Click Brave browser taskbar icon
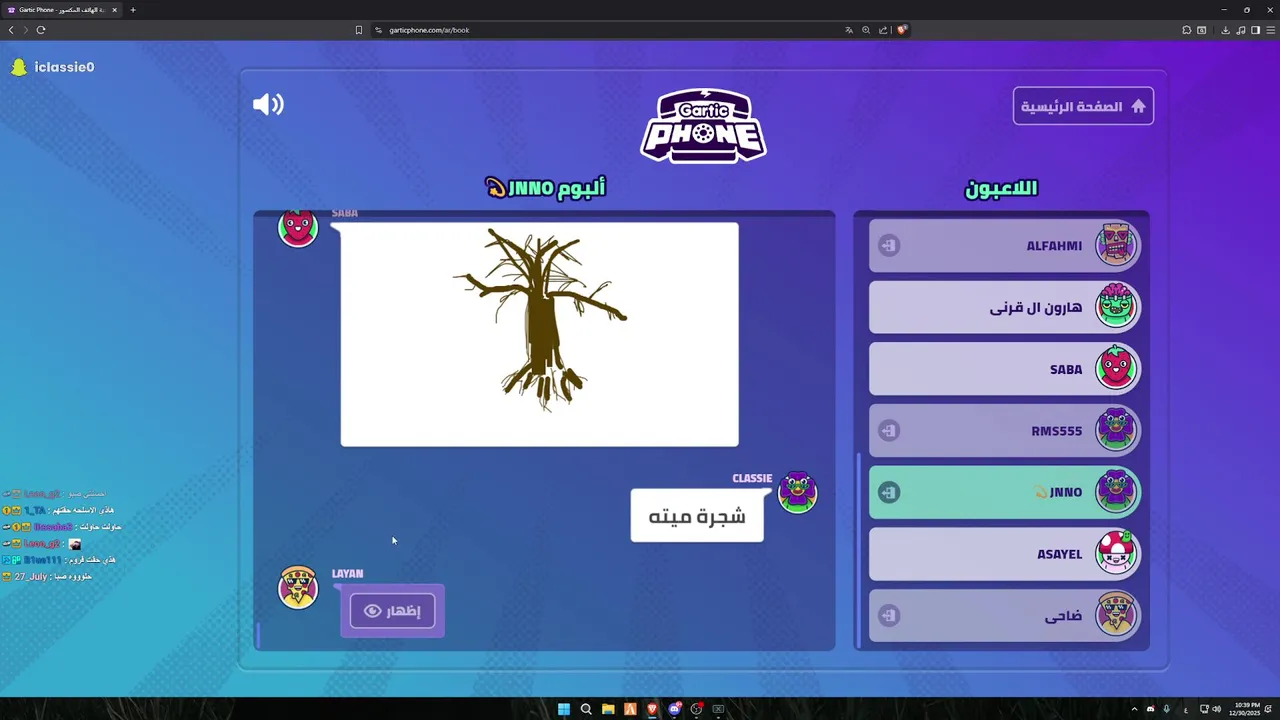This screenshot has height=720, width=1280. pyautogui.click(x=652, y=709)
